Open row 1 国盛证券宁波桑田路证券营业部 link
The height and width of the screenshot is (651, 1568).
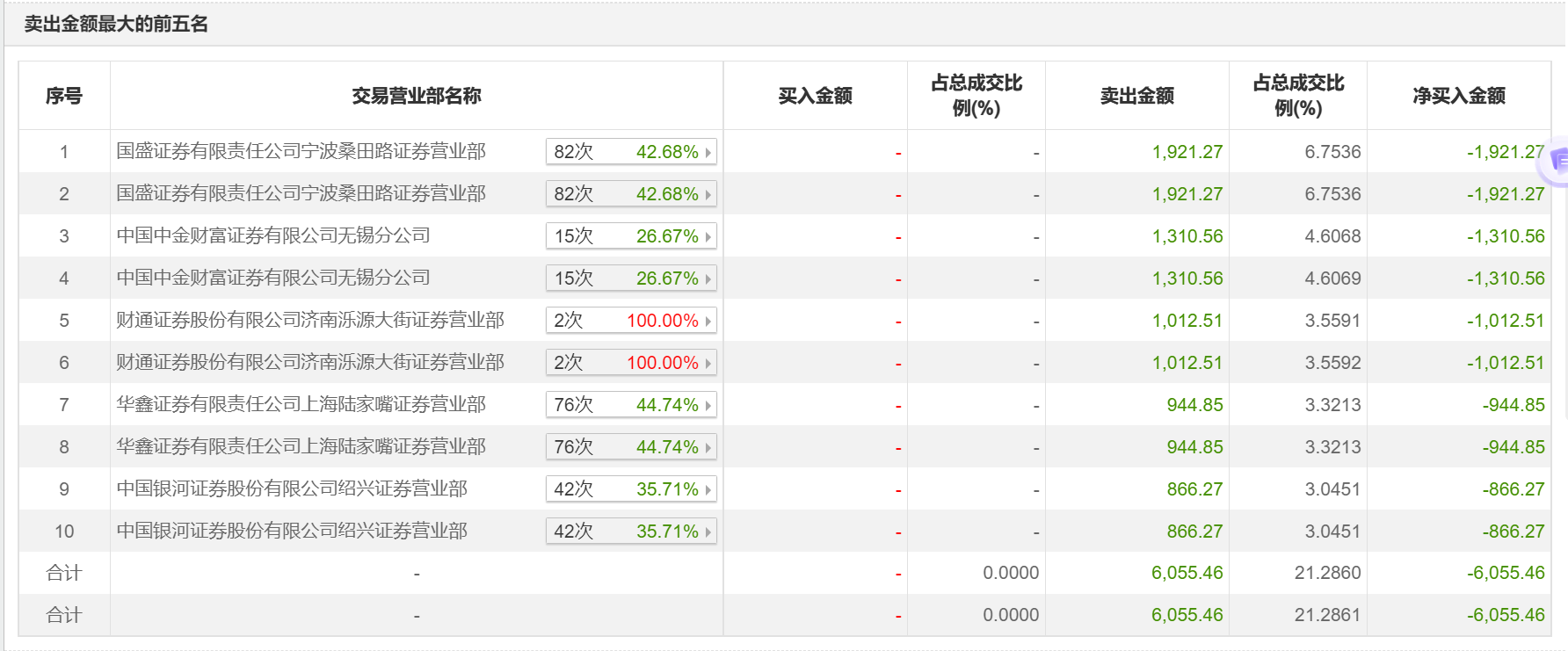tap(301, 151)
